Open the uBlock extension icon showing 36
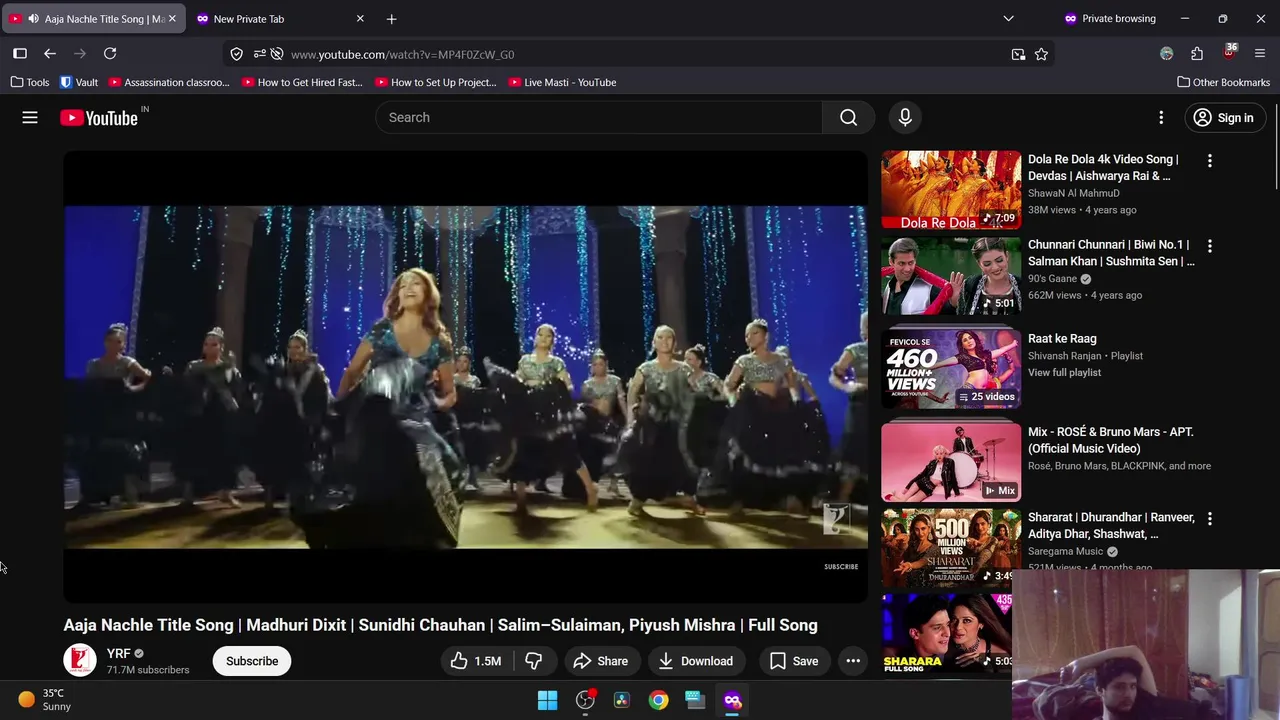Viewport: 1280px width, 720px height. [x=1229, y=52]
